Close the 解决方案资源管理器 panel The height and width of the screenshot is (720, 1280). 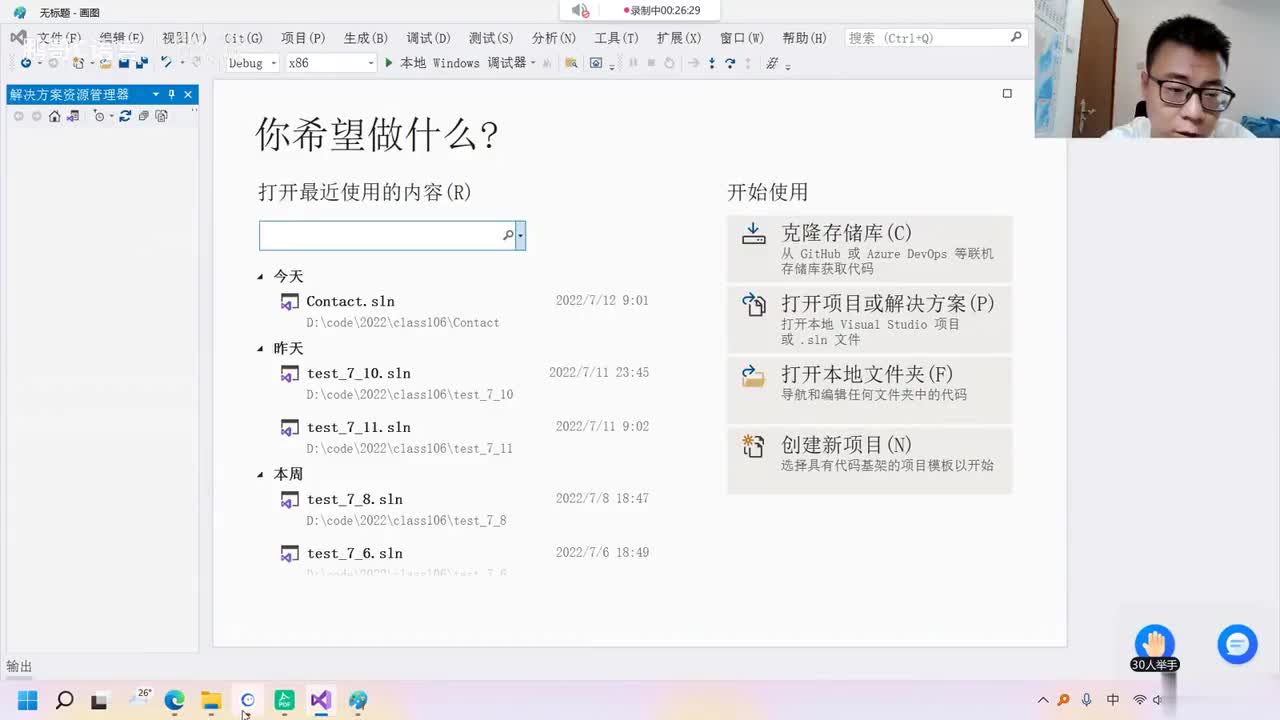point(188,94)
